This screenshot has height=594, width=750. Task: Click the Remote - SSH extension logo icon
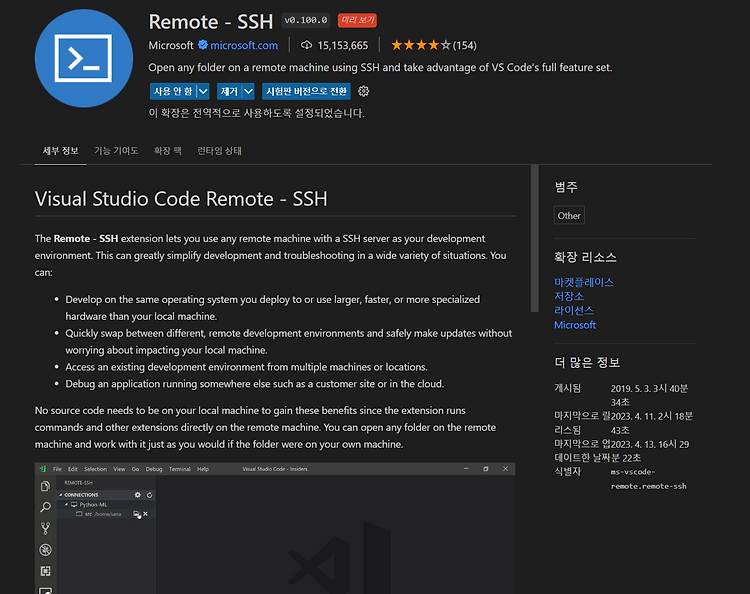84,58
